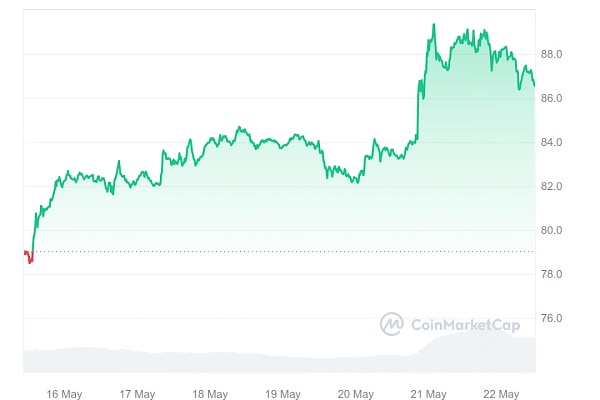Screen dimensions: 600x400
Task: Click the highest peak of the price line
Action: coord(433,25)
